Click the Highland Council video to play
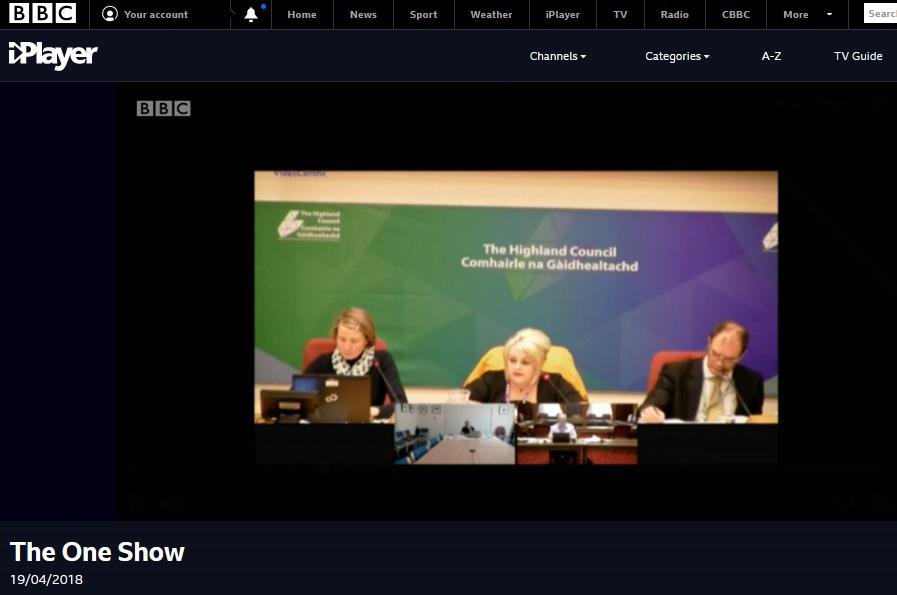This screenshot has height=595, width=897. pos(516,317)
